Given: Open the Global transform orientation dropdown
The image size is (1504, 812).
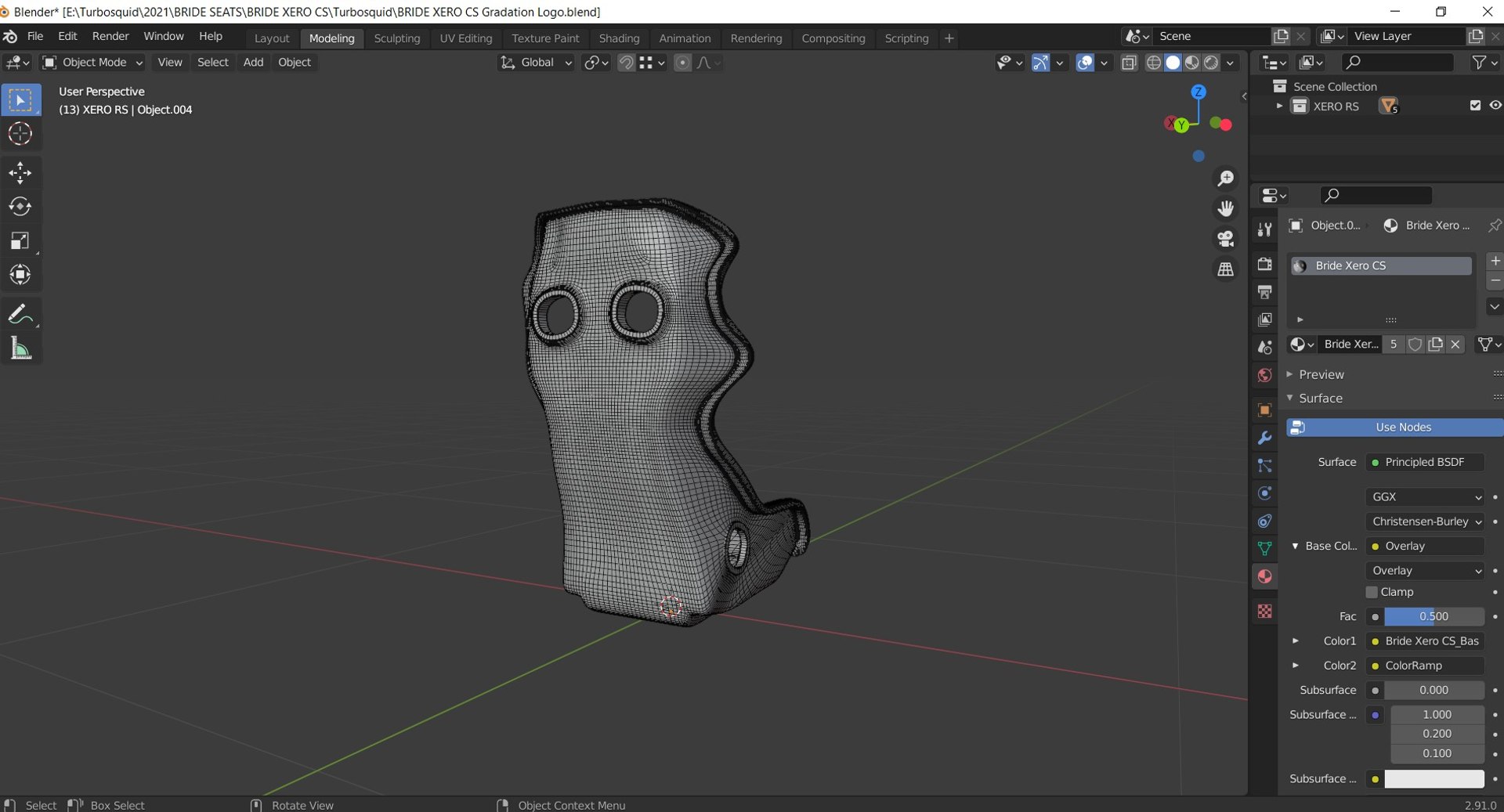Looking at the screenshot, I should click(536, 63).
